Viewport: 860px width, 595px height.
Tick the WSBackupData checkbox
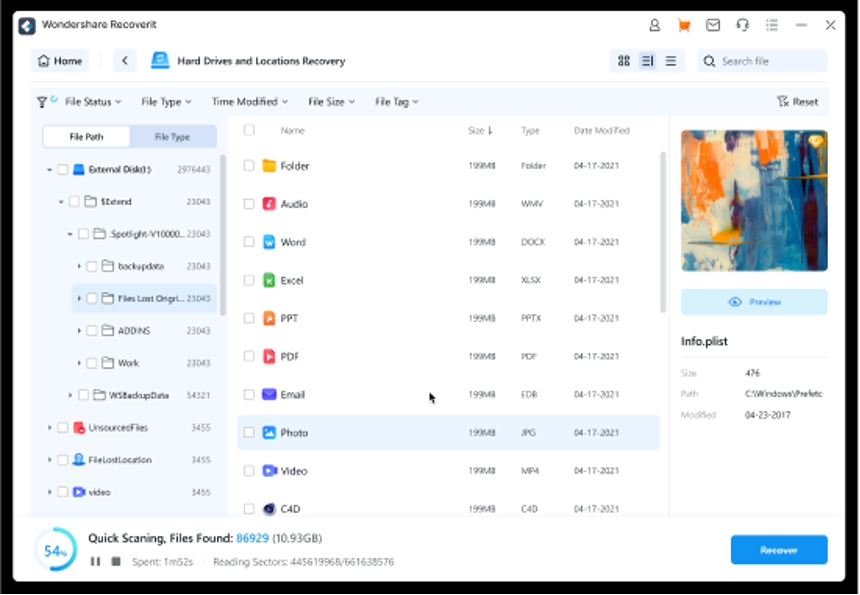coord(83,395)
